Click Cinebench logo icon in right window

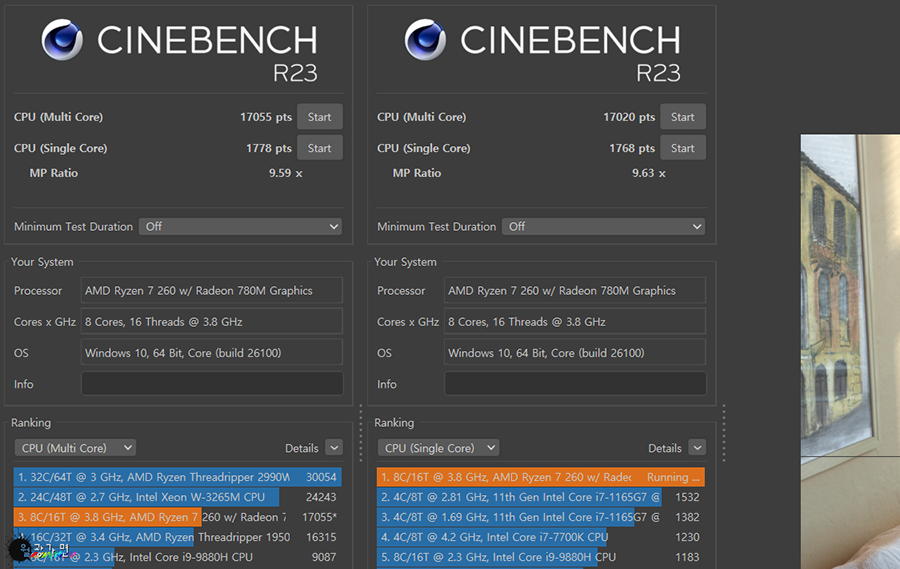click(425, 40)
